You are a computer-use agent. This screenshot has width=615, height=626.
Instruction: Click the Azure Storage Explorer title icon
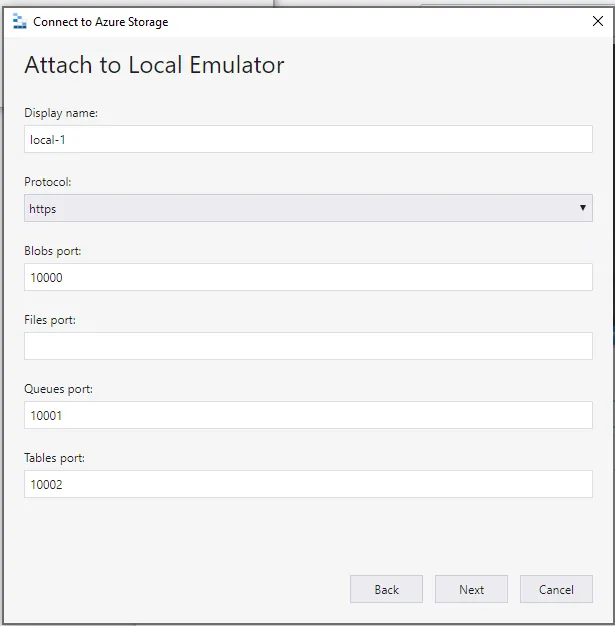pos(19,21)
